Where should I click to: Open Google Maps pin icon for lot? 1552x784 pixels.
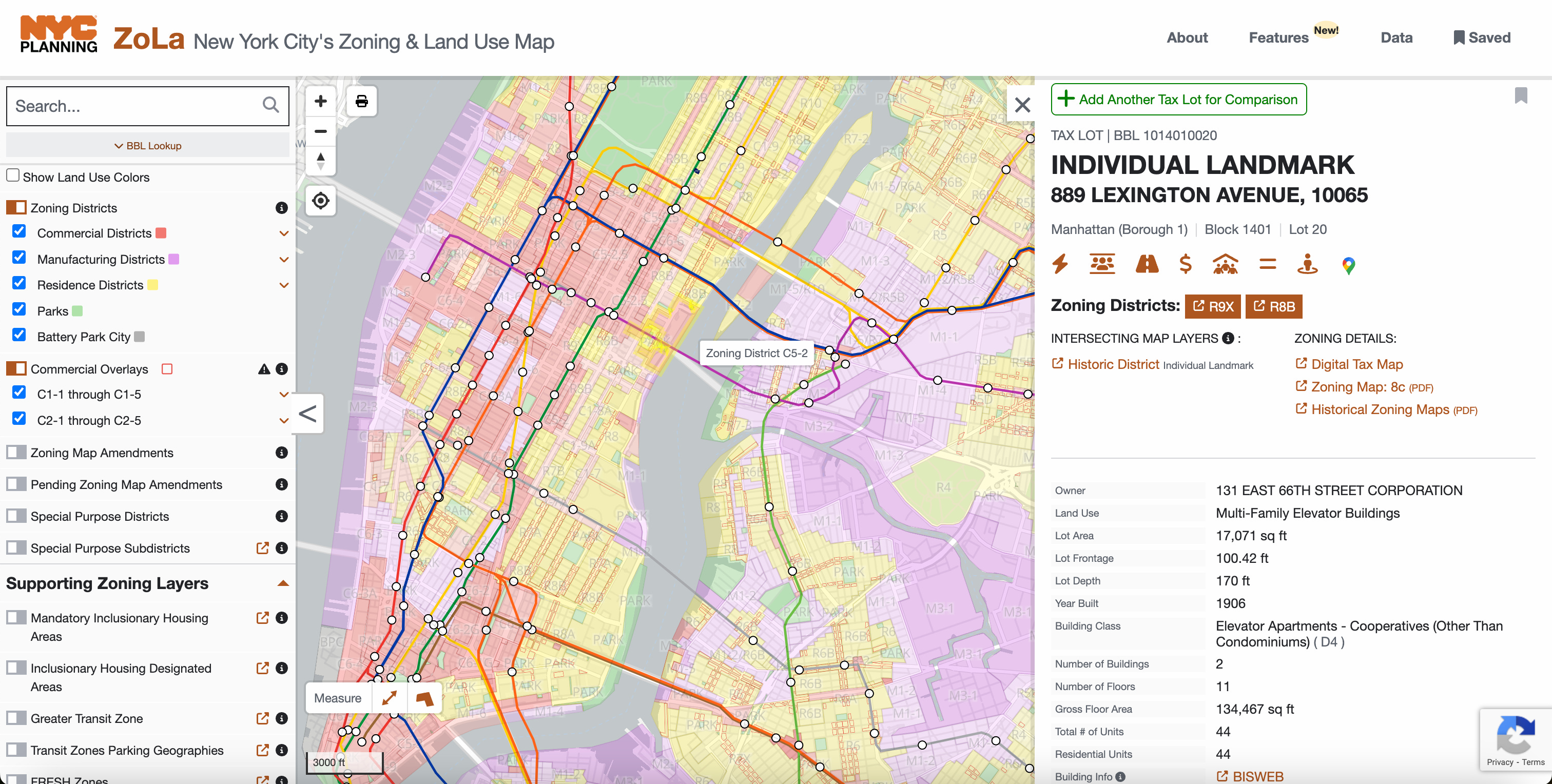coord(1348,265)
